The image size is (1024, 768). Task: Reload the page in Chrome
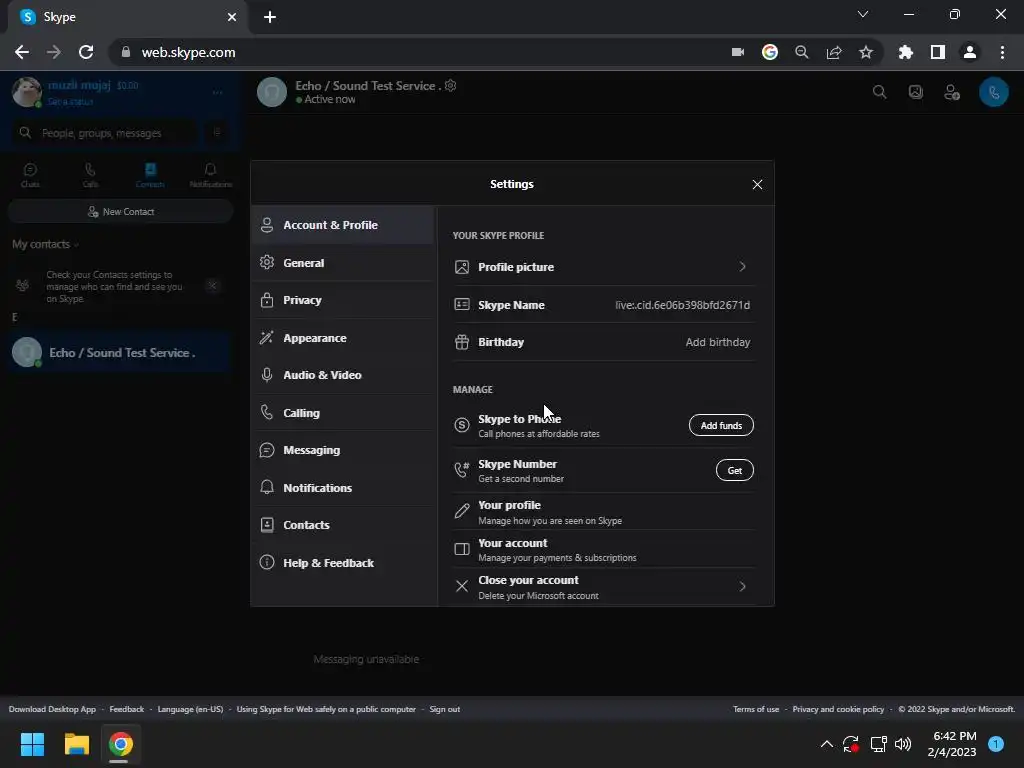86,52
